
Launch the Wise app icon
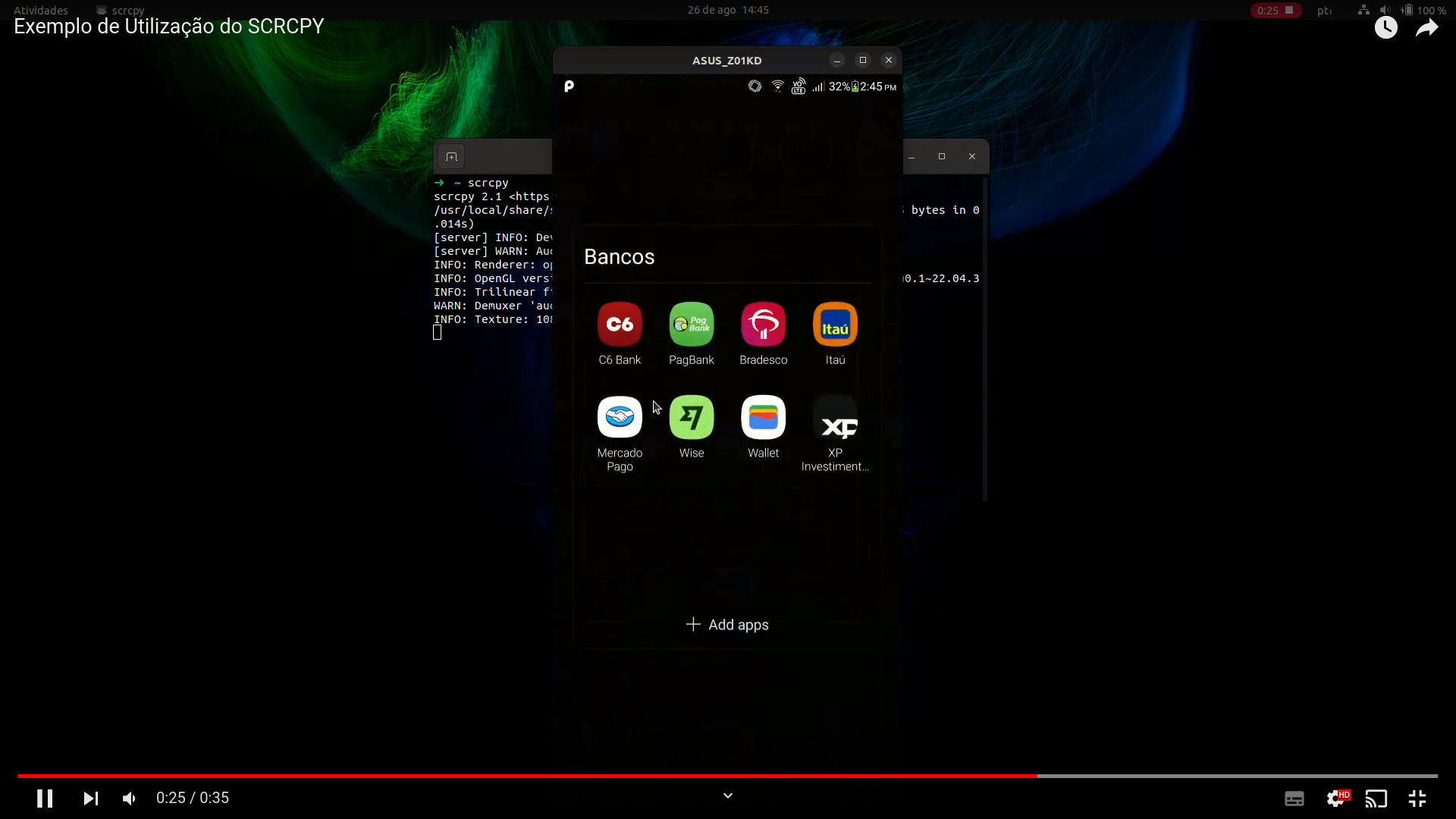691,418
